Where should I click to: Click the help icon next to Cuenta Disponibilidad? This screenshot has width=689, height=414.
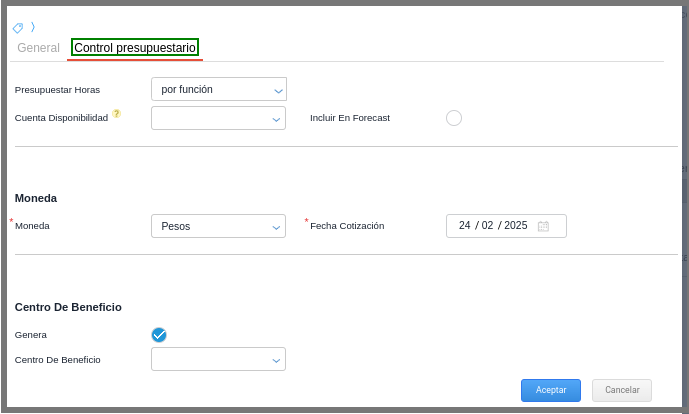(116, 114)
